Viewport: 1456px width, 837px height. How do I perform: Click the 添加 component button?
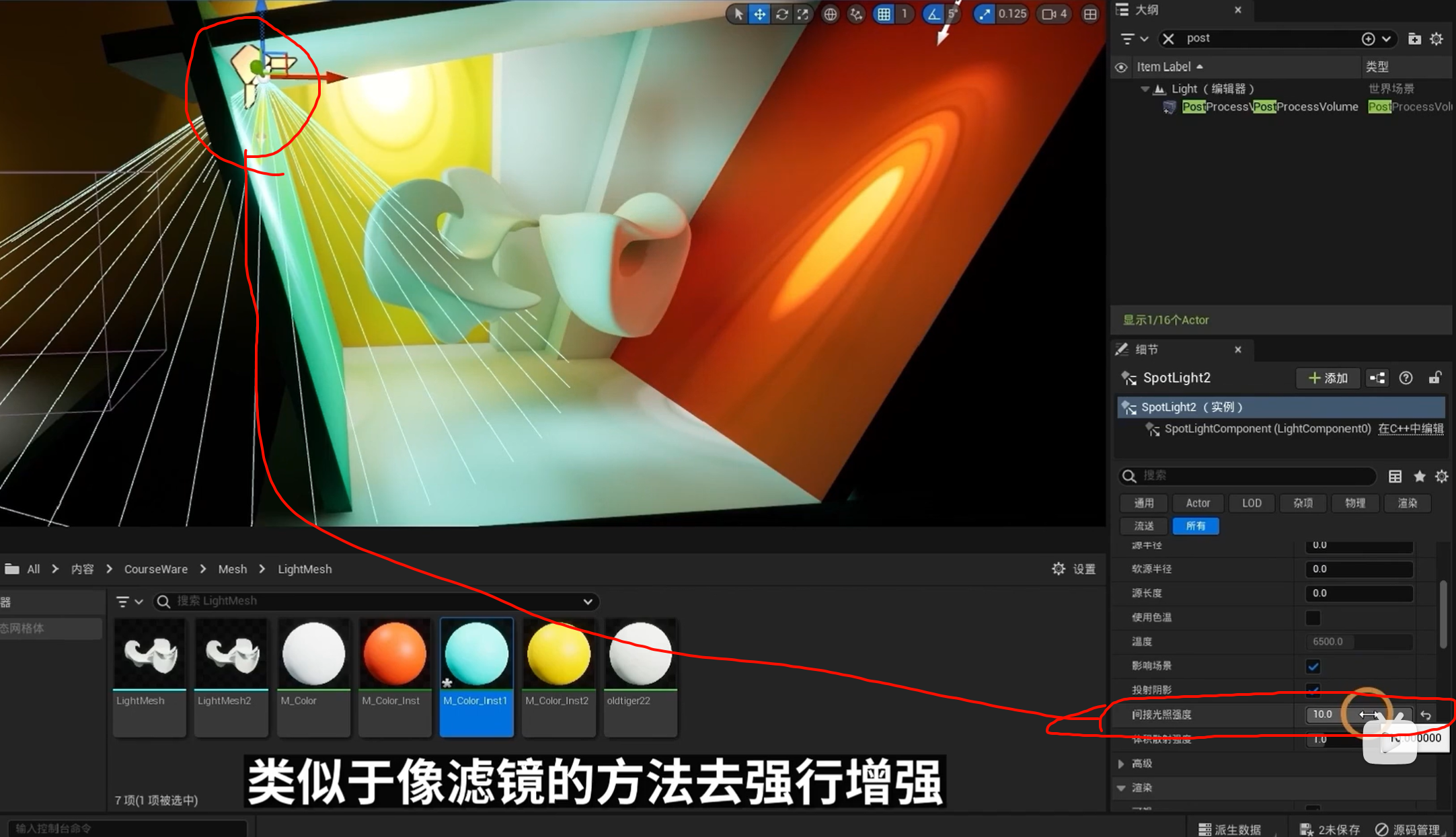pyautogui.click(x=1328, y=378)
